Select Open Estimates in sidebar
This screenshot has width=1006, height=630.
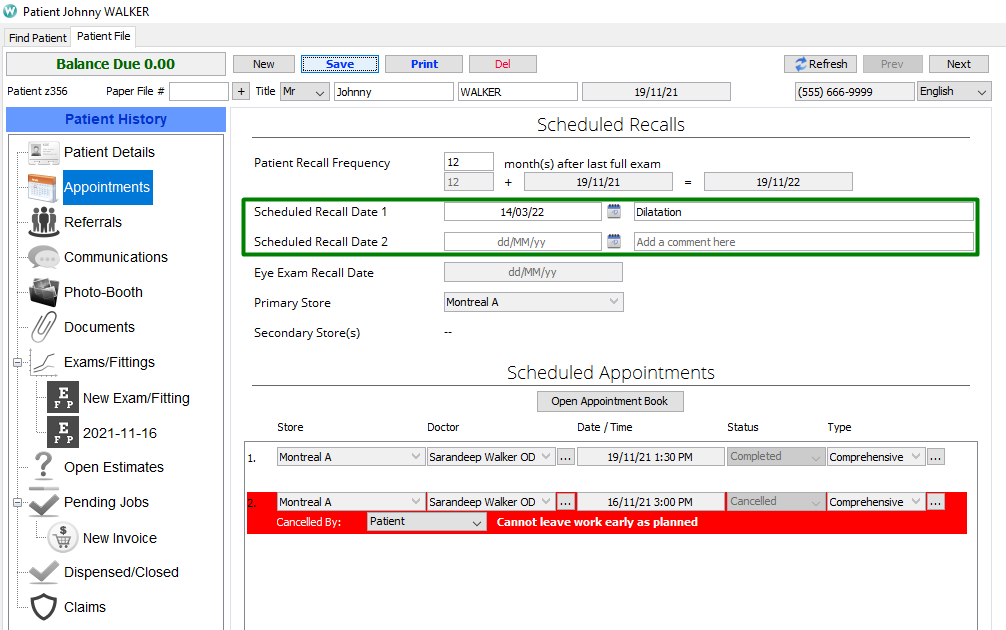[114, 467]
